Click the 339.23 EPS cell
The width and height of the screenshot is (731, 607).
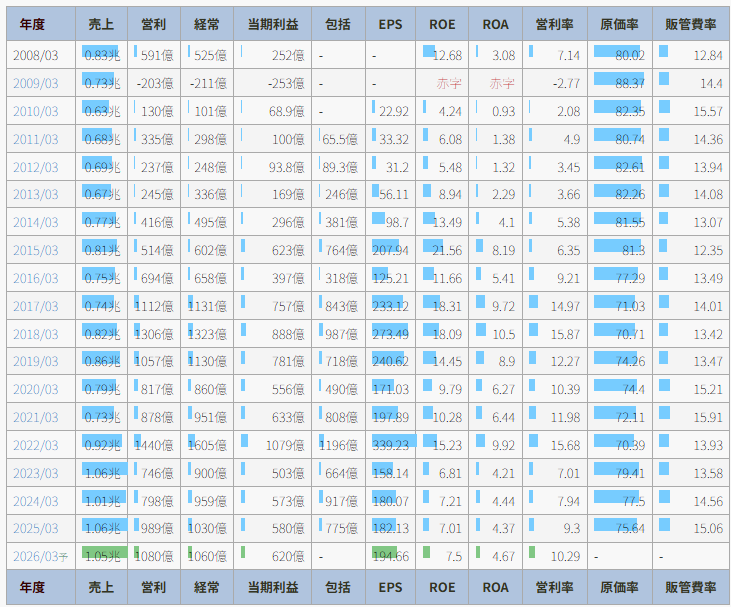[391, 445]
